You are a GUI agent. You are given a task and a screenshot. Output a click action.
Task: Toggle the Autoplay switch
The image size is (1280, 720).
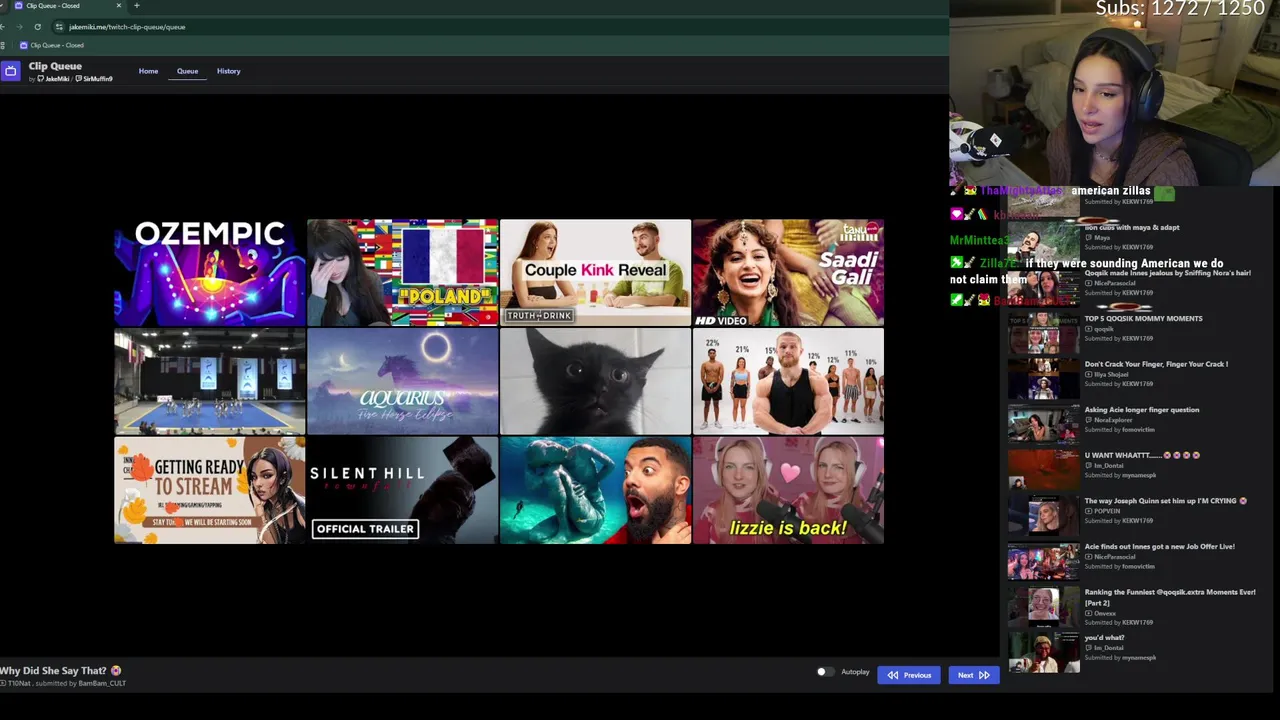(824, 672)
